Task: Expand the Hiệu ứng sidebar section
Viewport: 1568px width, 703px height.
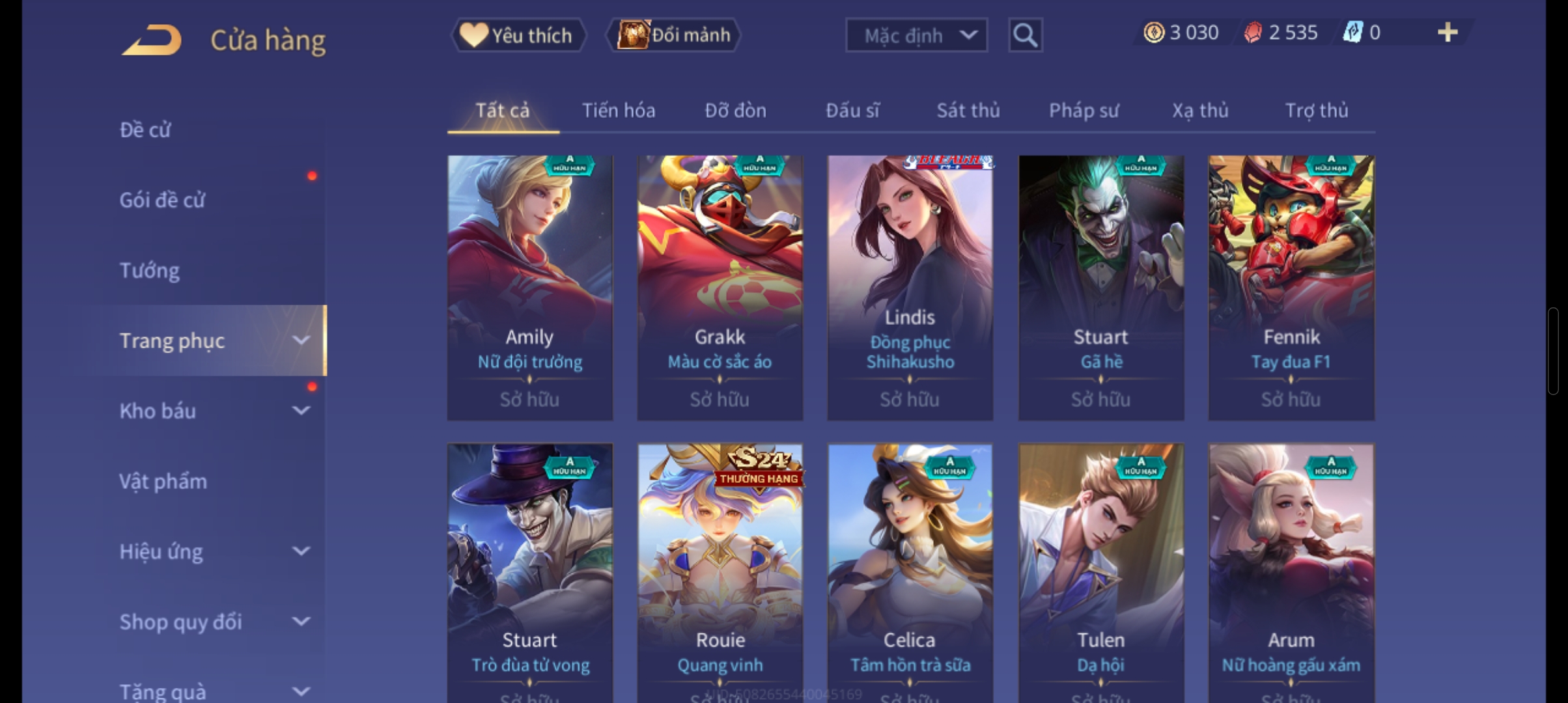Action: pos(301,551)
